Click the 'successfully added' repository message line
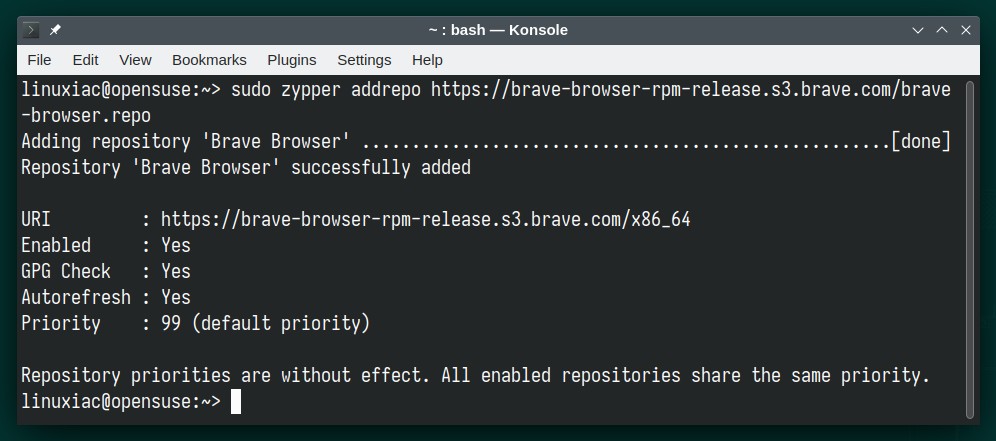The image size is (996, 441). click(246, 168)
